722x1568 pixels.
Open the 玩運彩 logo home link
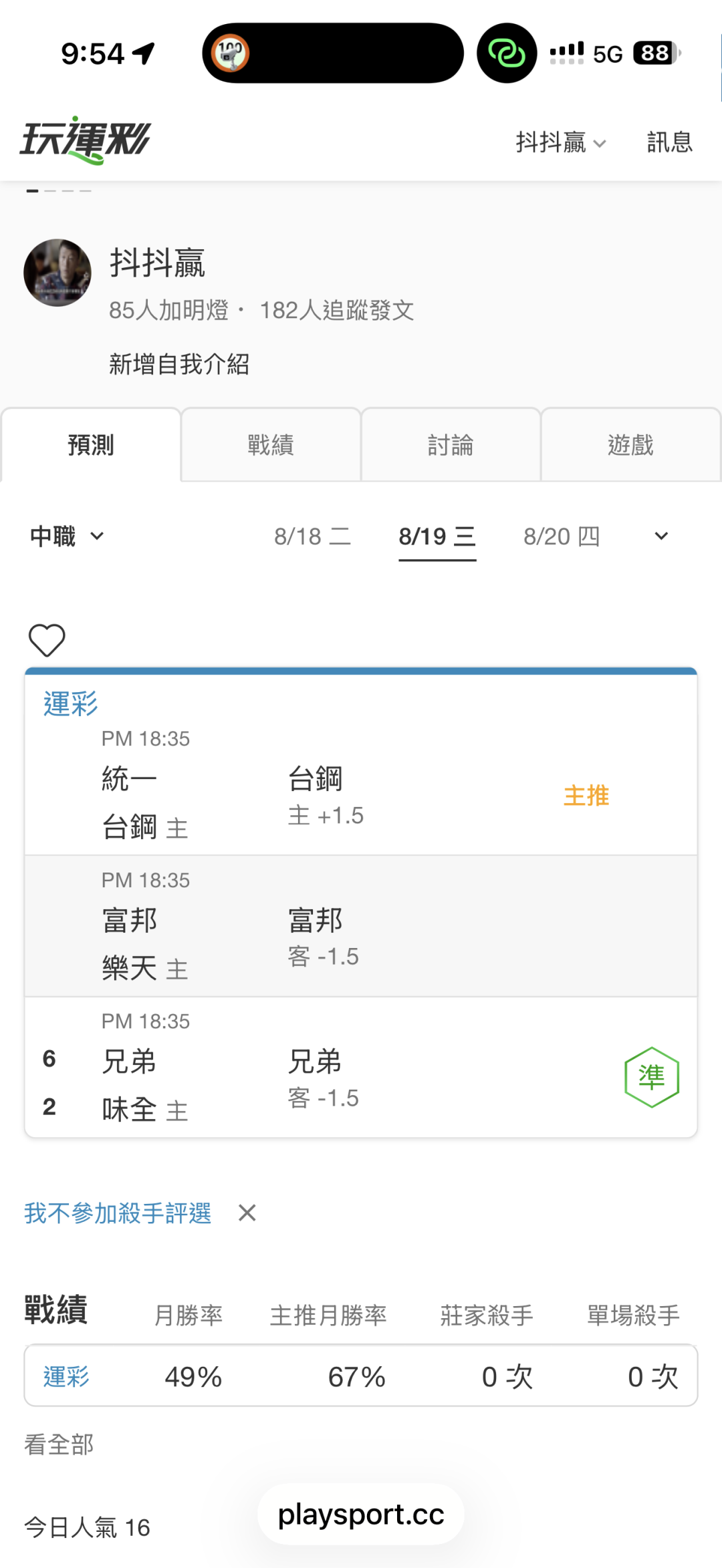click(x=86, y=140)
